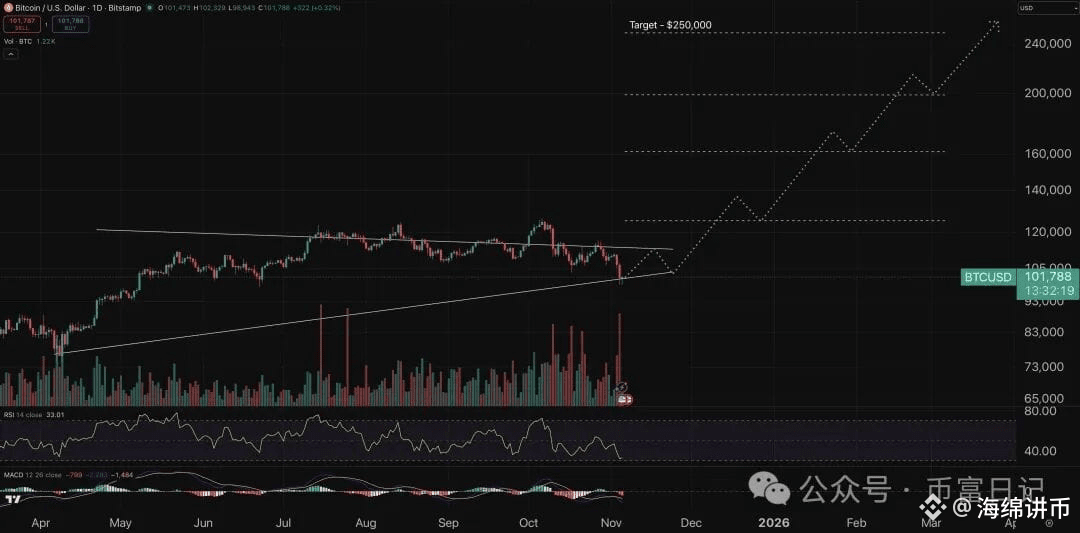Click the Sep label on time axis
The image size is (1080, 533).
[448, 523]
